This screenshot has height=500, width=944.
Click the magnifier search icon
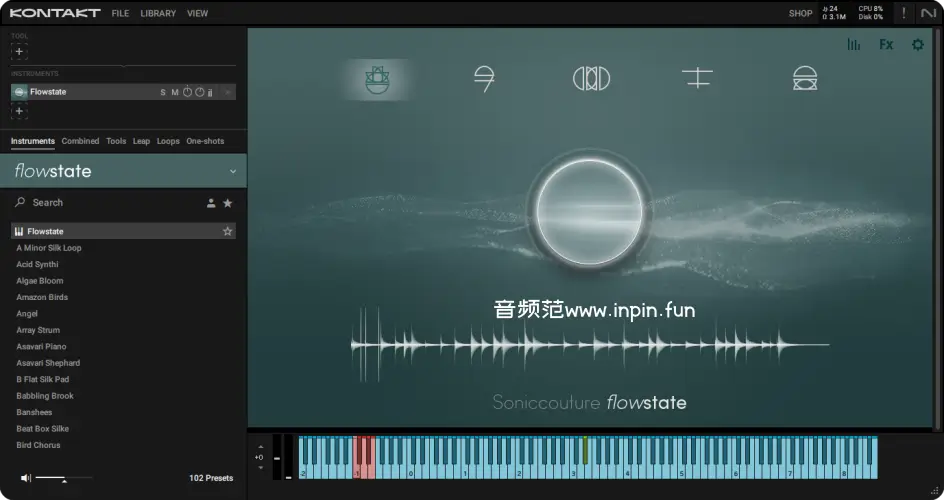point(20,202)
